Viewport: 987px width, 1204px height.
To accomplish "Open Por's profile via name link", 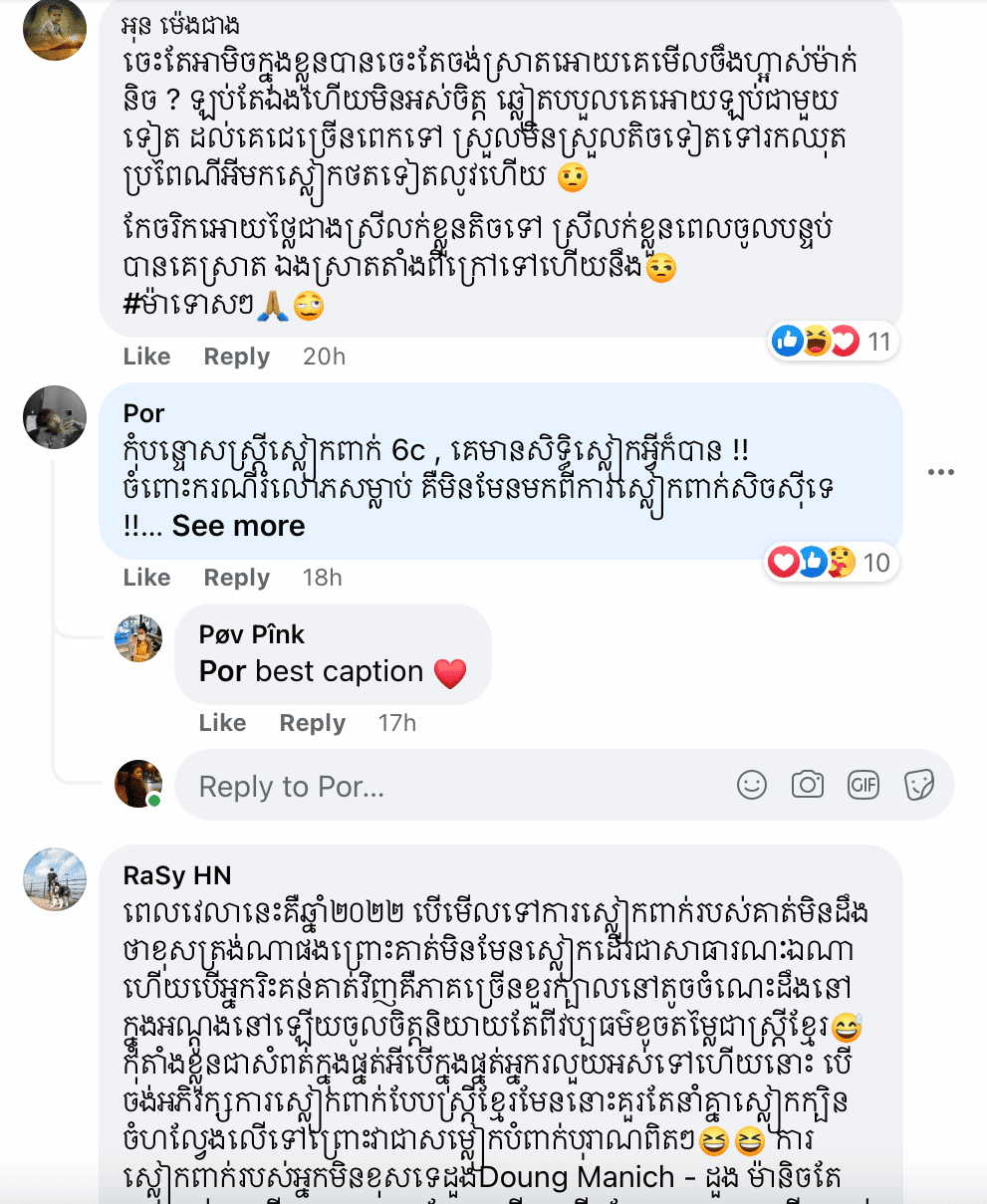I will (143, 413).
